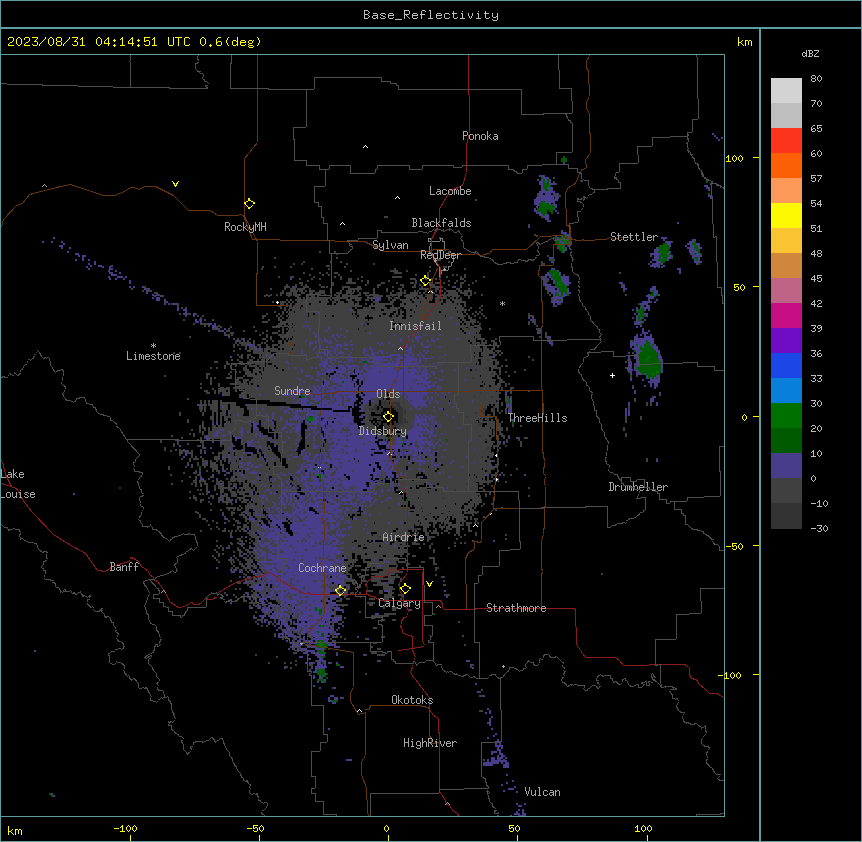
Task: Pick the royal blue band in the dBZ legend
Action: tap(786, 365)
